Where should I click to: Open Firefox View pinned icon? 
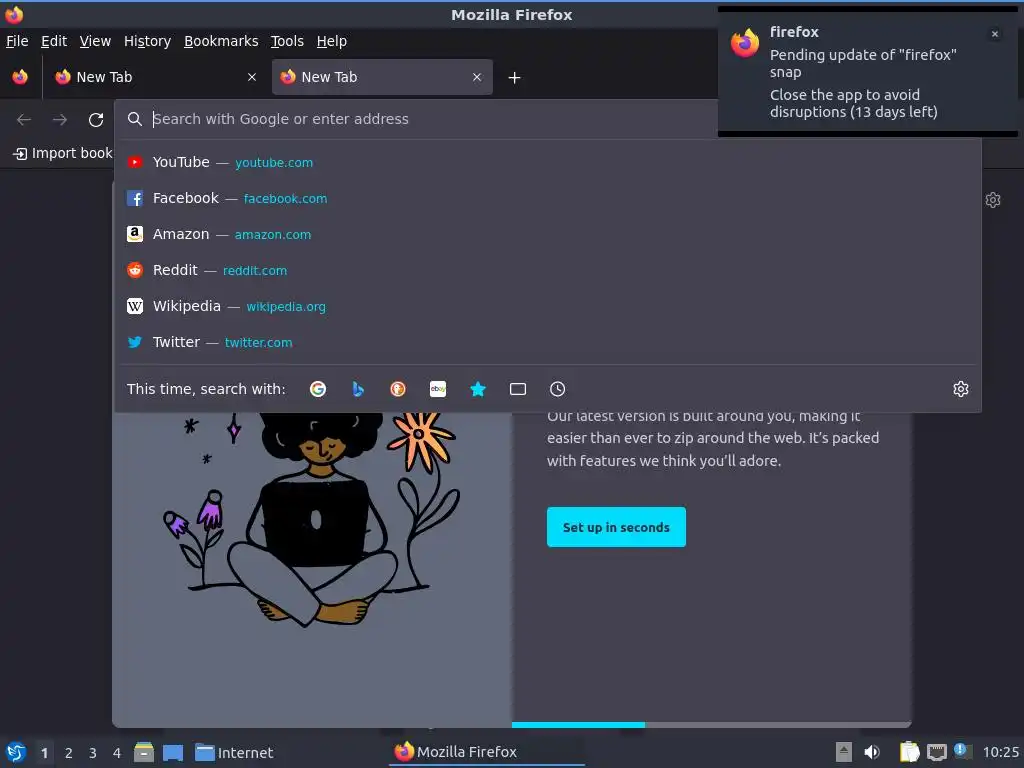pos(20,77)
